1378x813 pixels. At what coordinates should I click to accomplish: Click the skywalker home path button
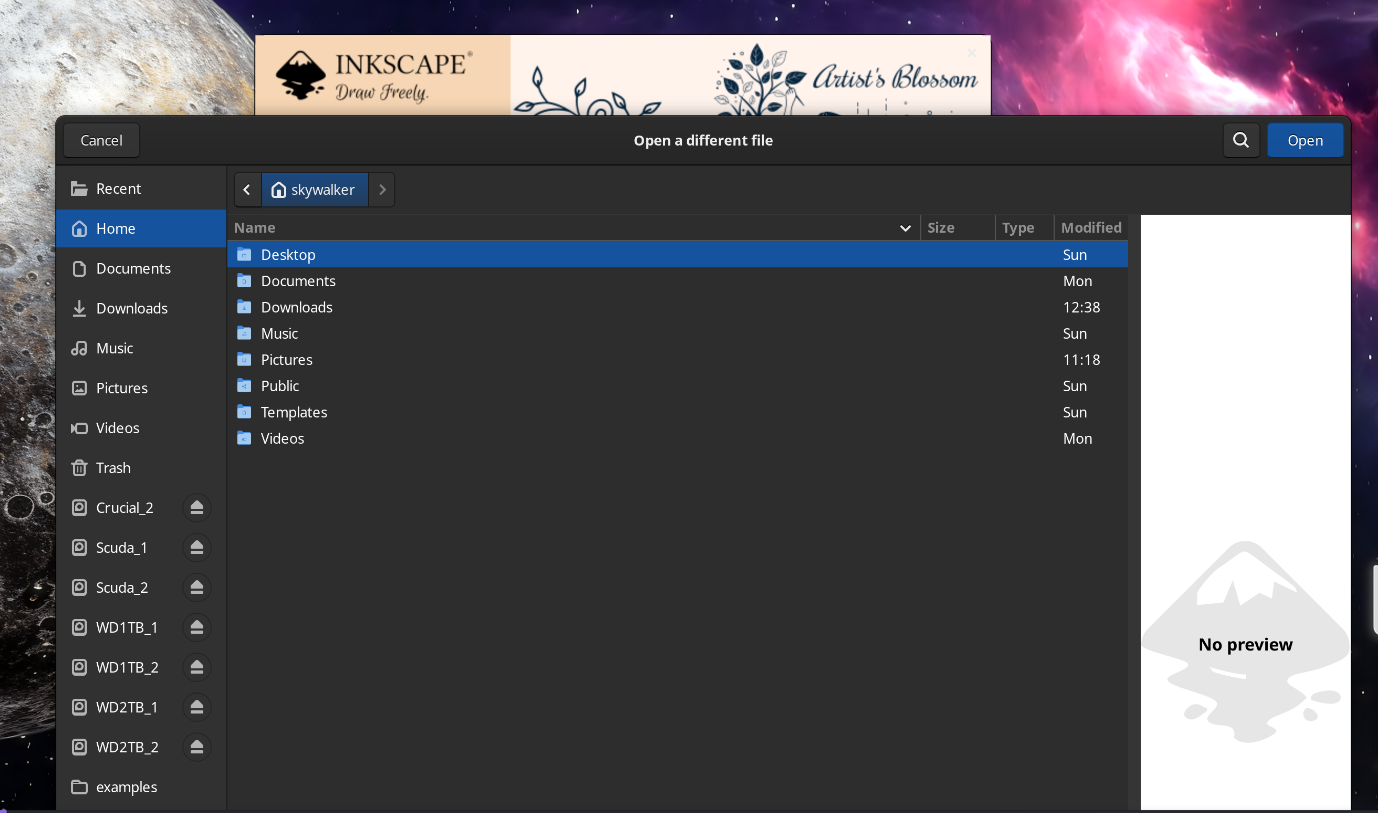pyautogui.click(x=315, y=190)
